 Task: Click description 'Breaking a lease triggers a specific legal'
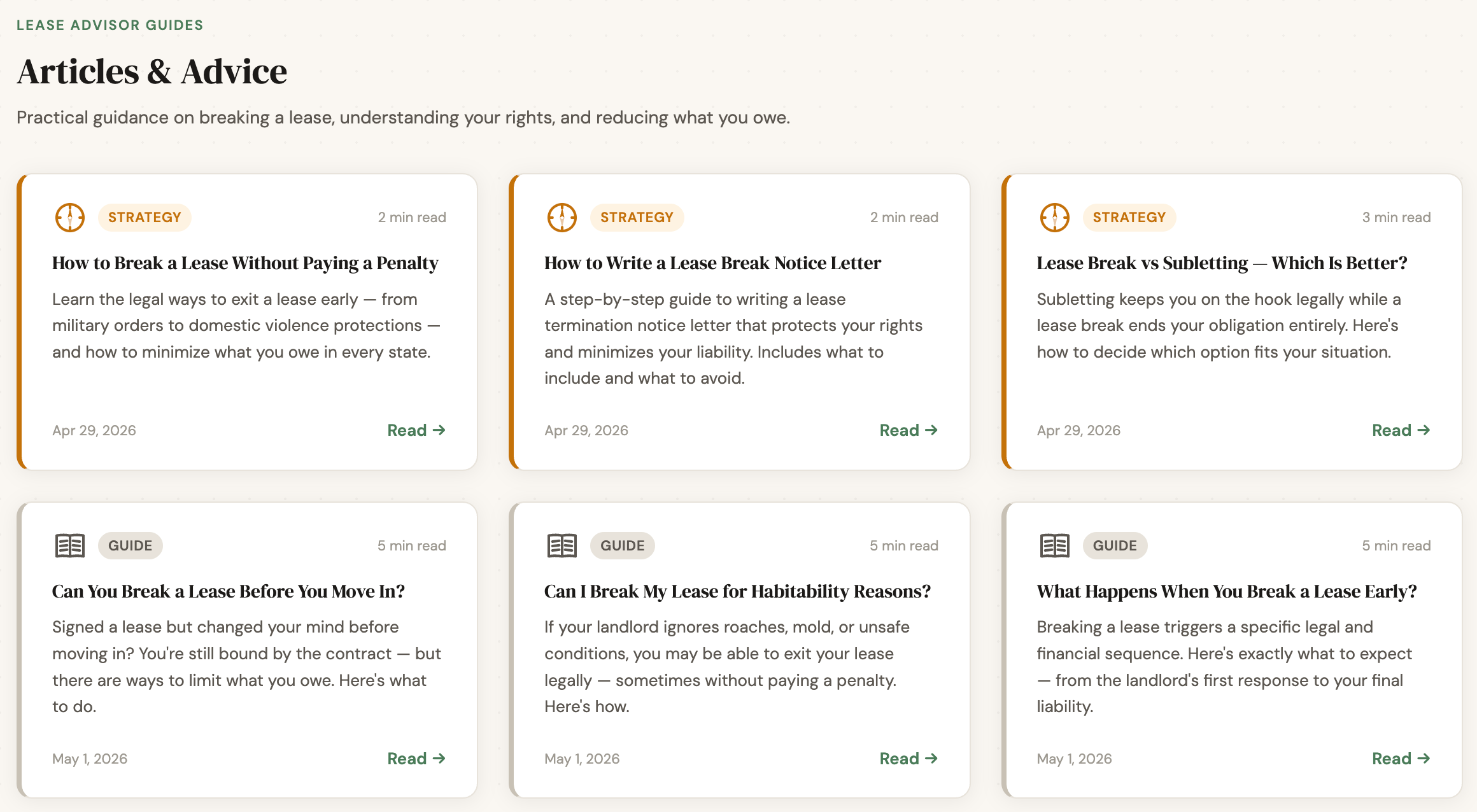(1224, 667)
